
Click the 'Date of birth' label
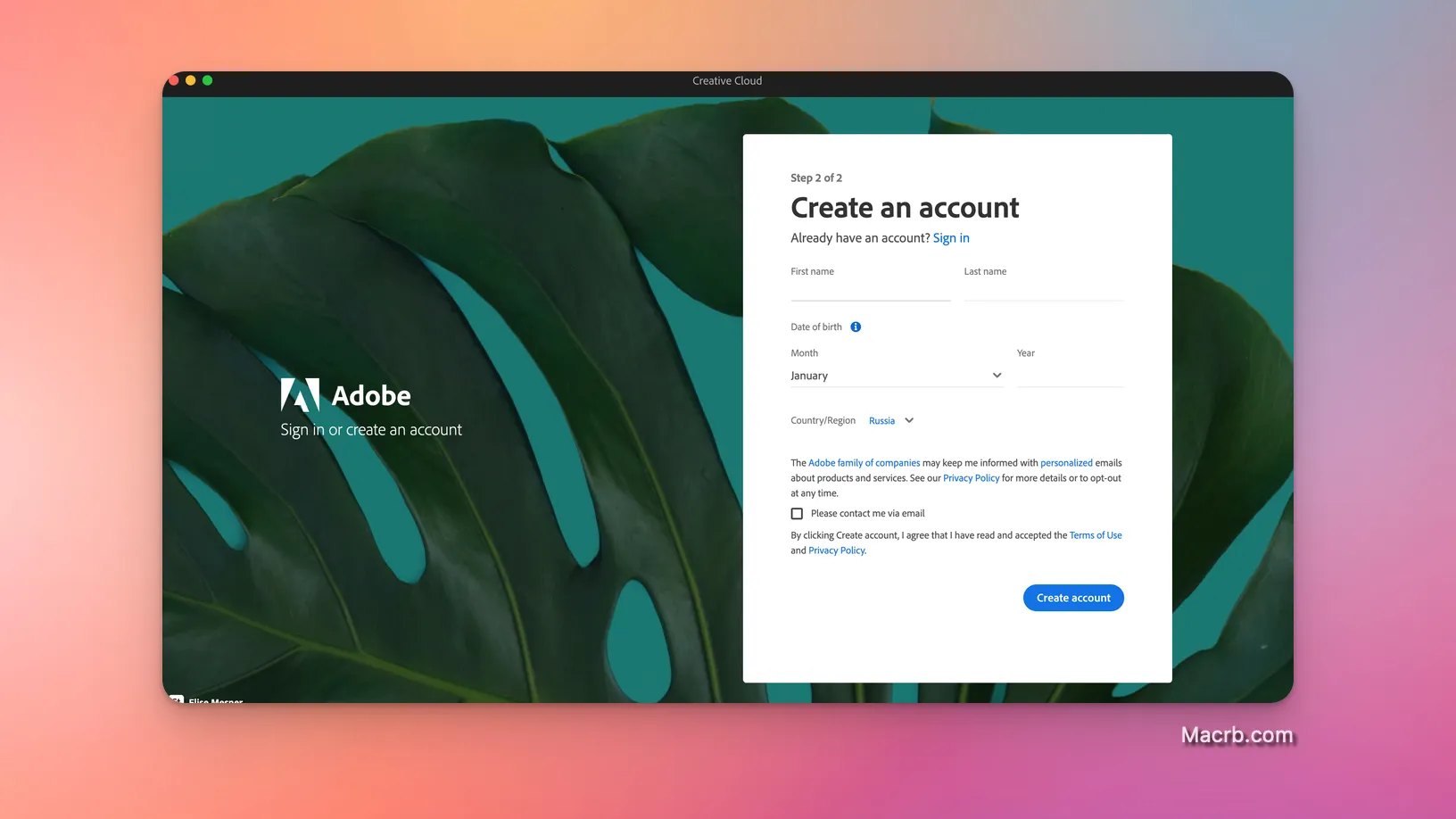point(816,327)
